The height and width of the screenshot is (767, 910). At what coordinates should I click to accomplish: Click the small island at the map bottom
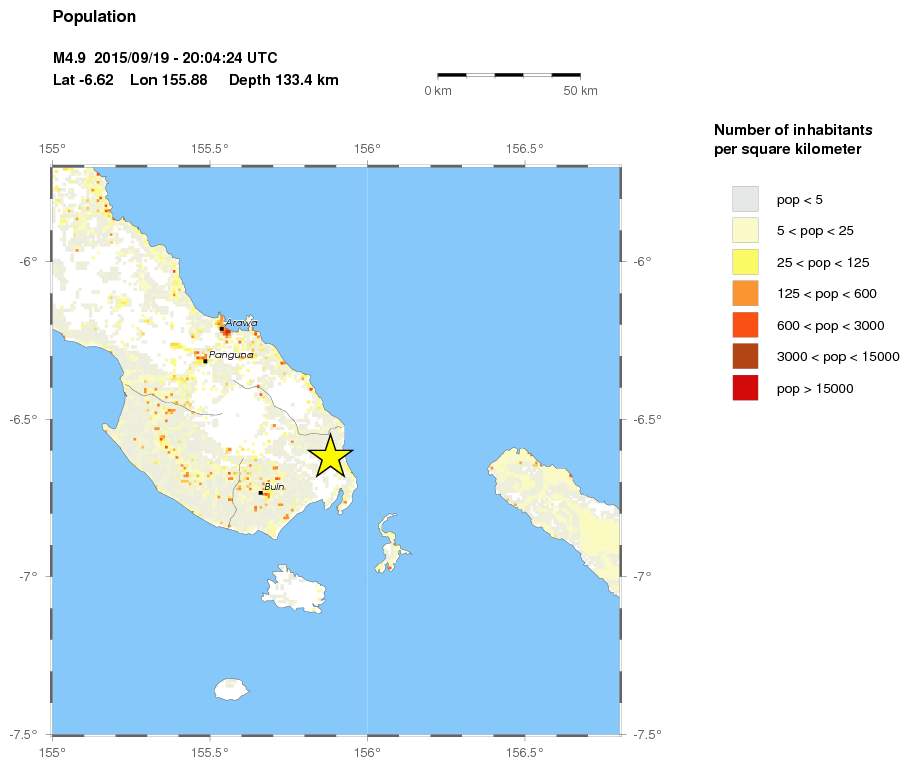tap(230, 688)
